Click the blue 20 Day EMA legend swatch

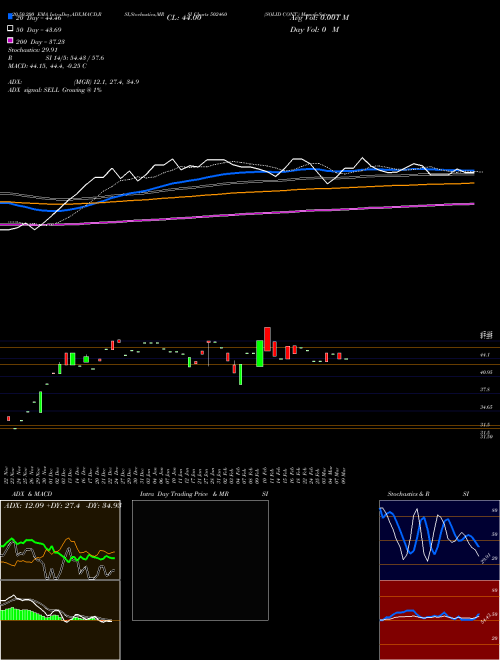[10, 16]
